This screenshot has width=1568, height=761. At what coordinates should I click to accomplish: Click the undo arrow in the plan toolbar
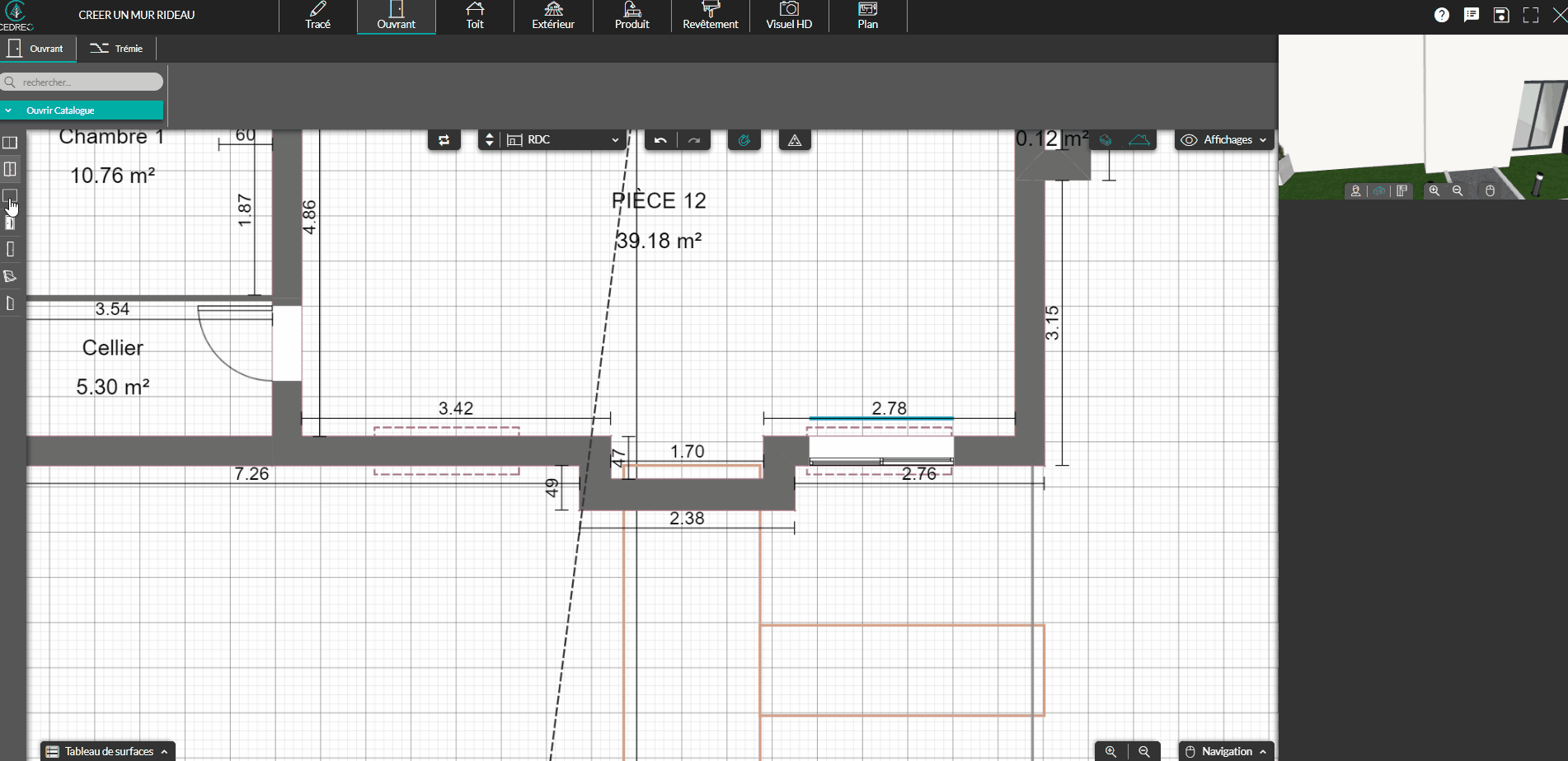click(x=660, y=140)
